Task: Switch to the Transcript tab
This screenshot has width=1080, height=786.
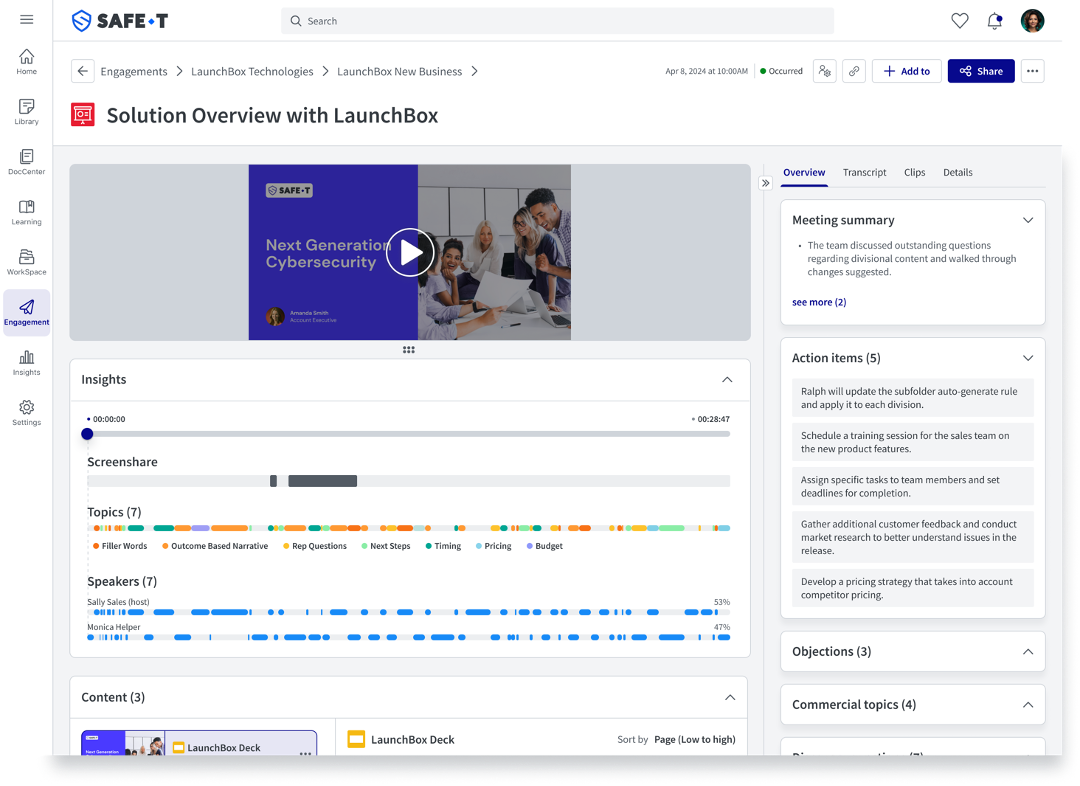Action: [864, 172]
